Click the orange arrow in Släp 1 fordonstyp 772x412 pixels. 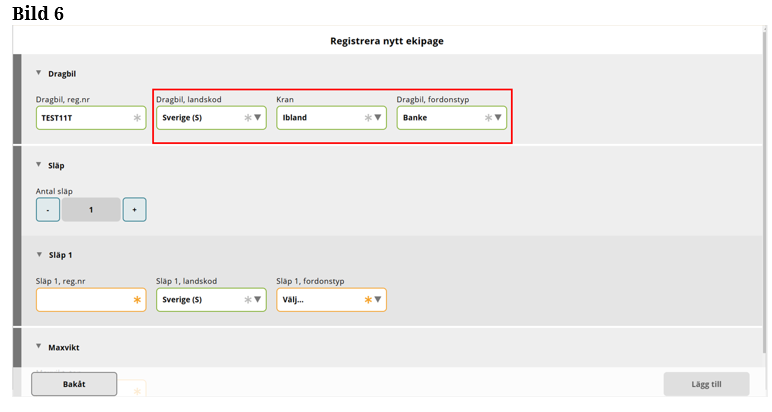(x=378, y=300)
